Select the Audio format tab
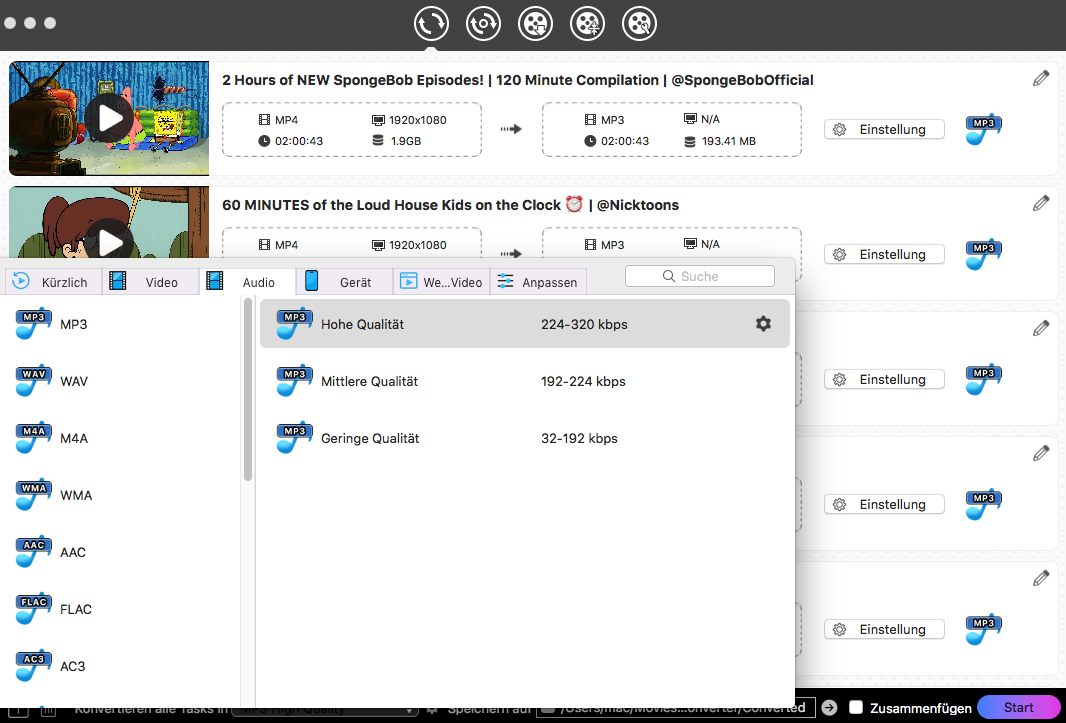The height and width of the screenshot is (723, 1066). click(248, 282)
